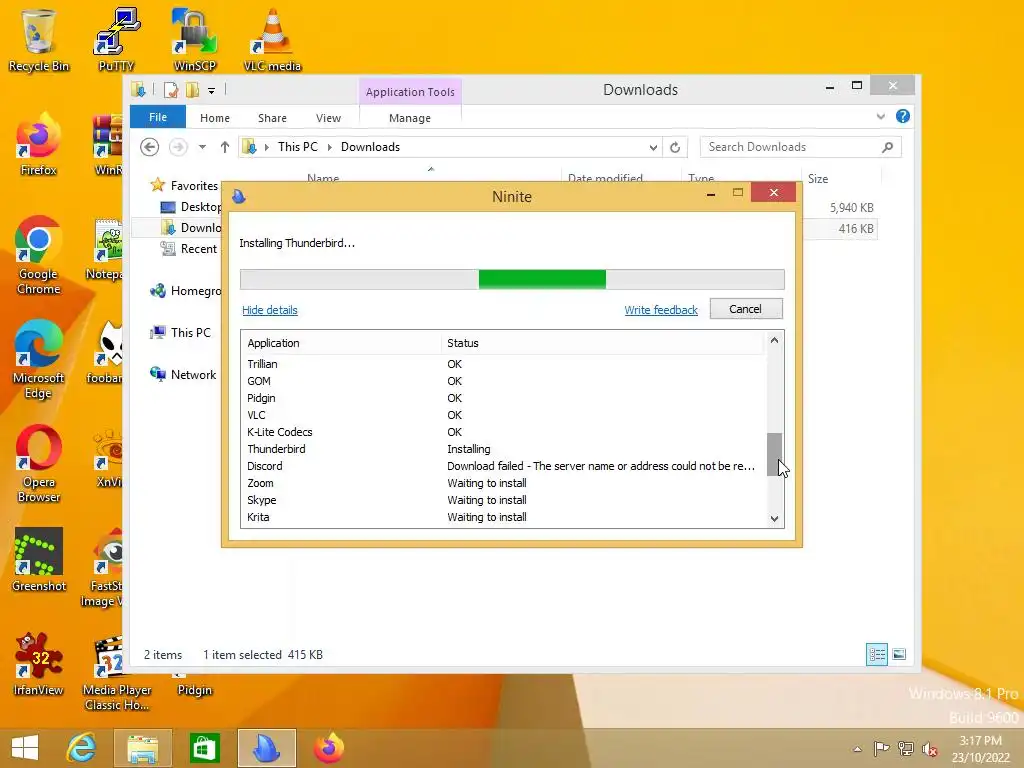Open Media Player Classic desktop icon

(117, 673)
